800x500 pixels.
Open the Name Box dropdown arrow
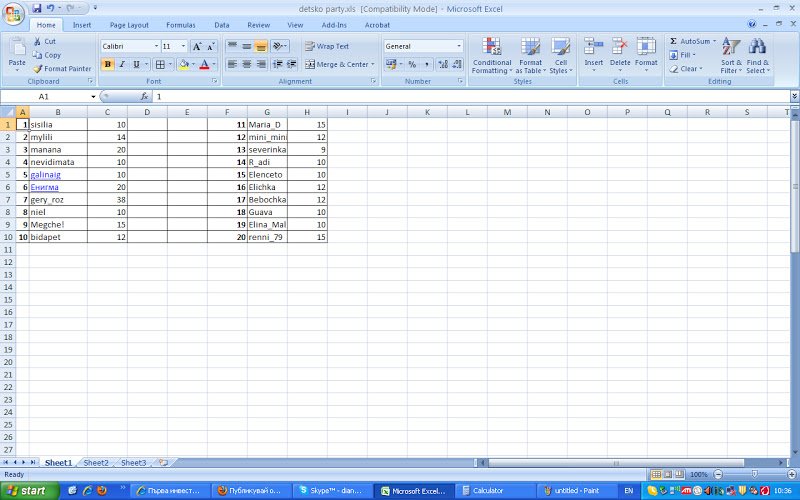tap(93, 96)
